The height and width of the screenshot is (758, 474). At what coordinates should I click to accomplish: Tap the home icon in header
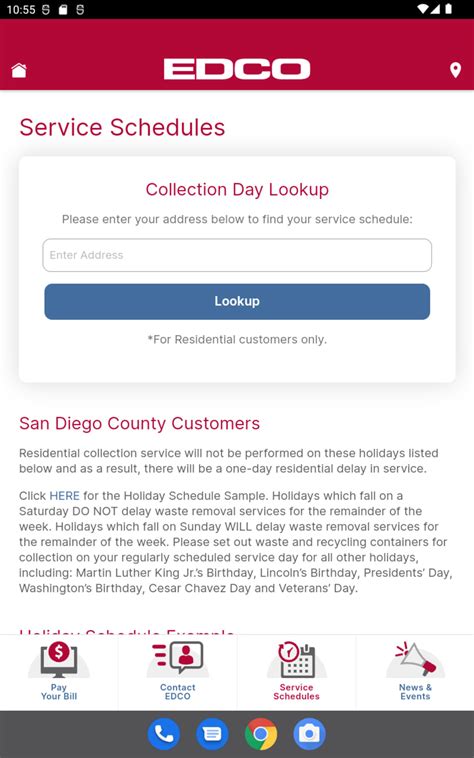pos(19,70)
